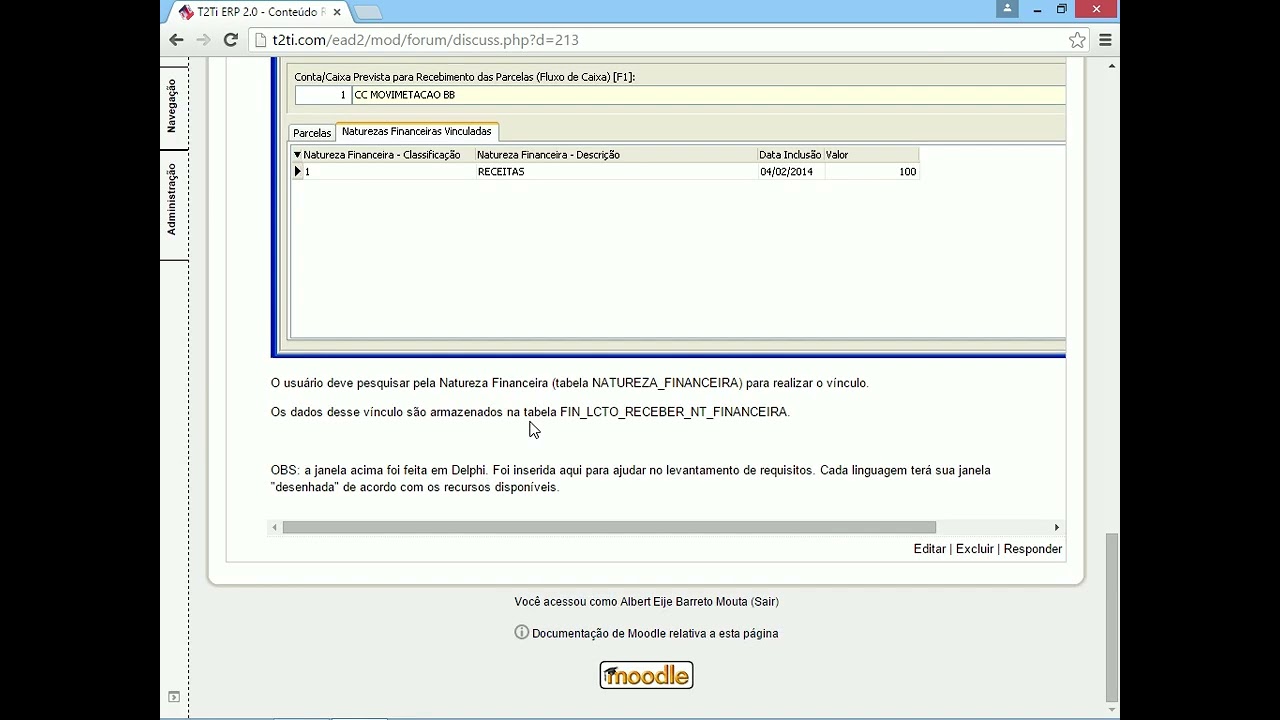Click the vertical scrollbar up arrow
The width and height of the screenshot is (1280, 720).
coord(1112,66)
